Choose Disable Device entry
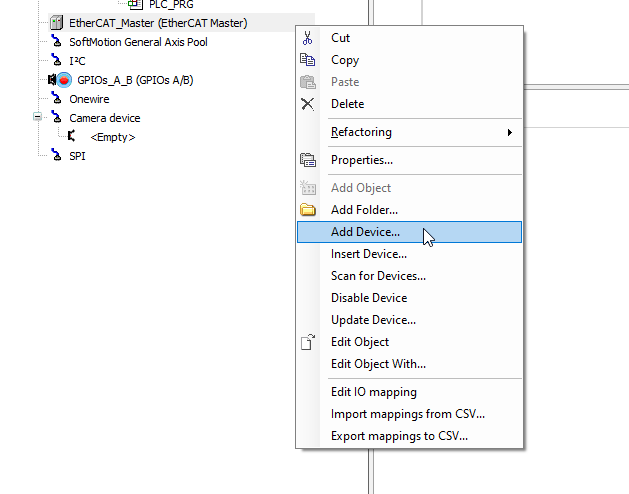This screenshot has width=629, height=494. pyautogui.click(x=410, y=298)
